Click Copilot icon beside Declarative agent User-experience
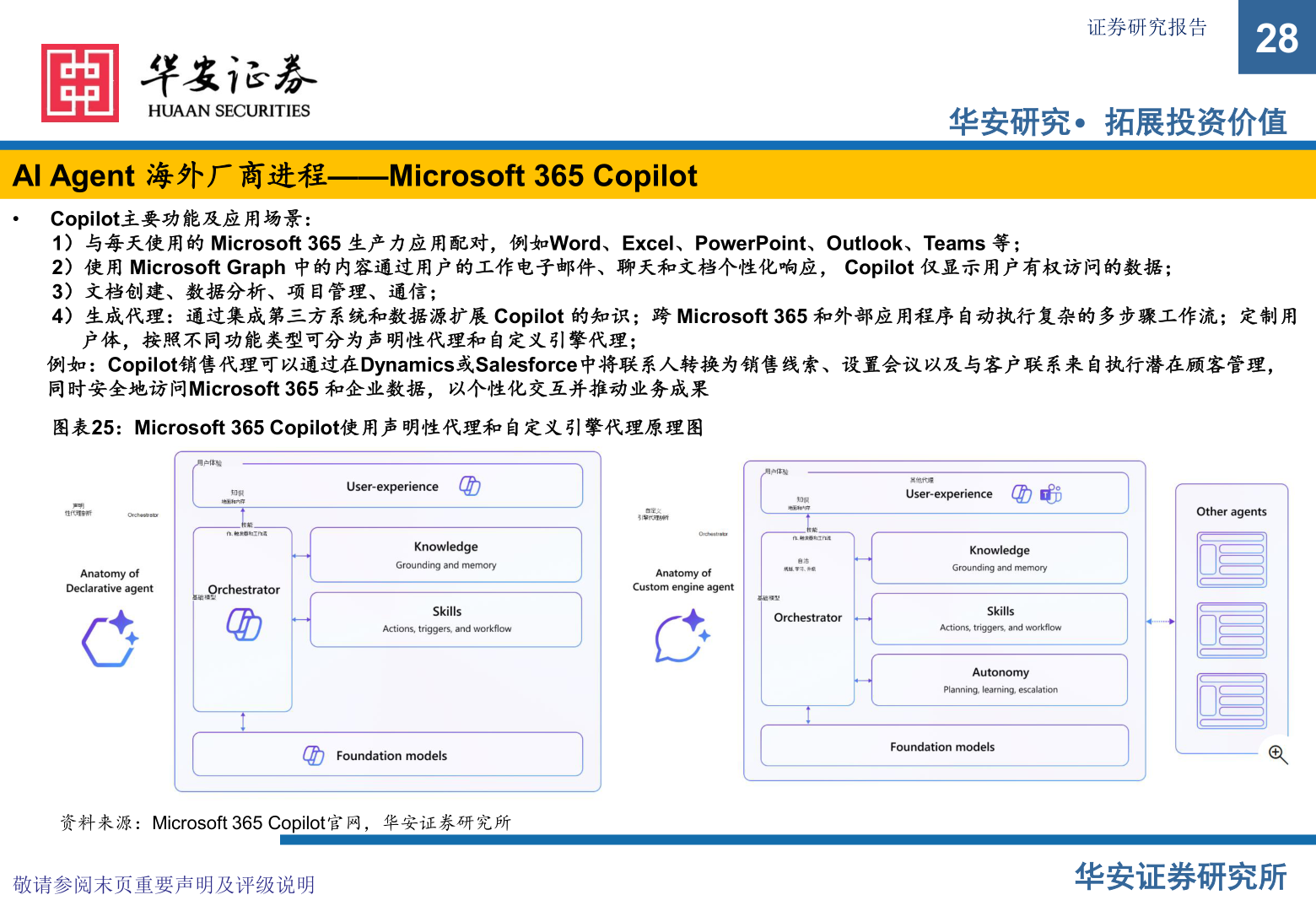 pos(470,486)
